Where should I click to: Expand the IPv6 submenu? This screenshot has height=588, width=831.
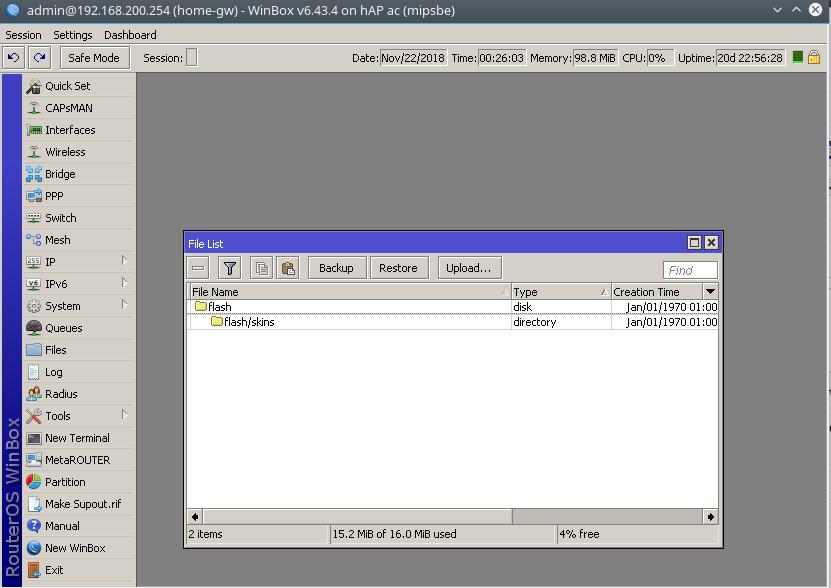coord(124,283)
